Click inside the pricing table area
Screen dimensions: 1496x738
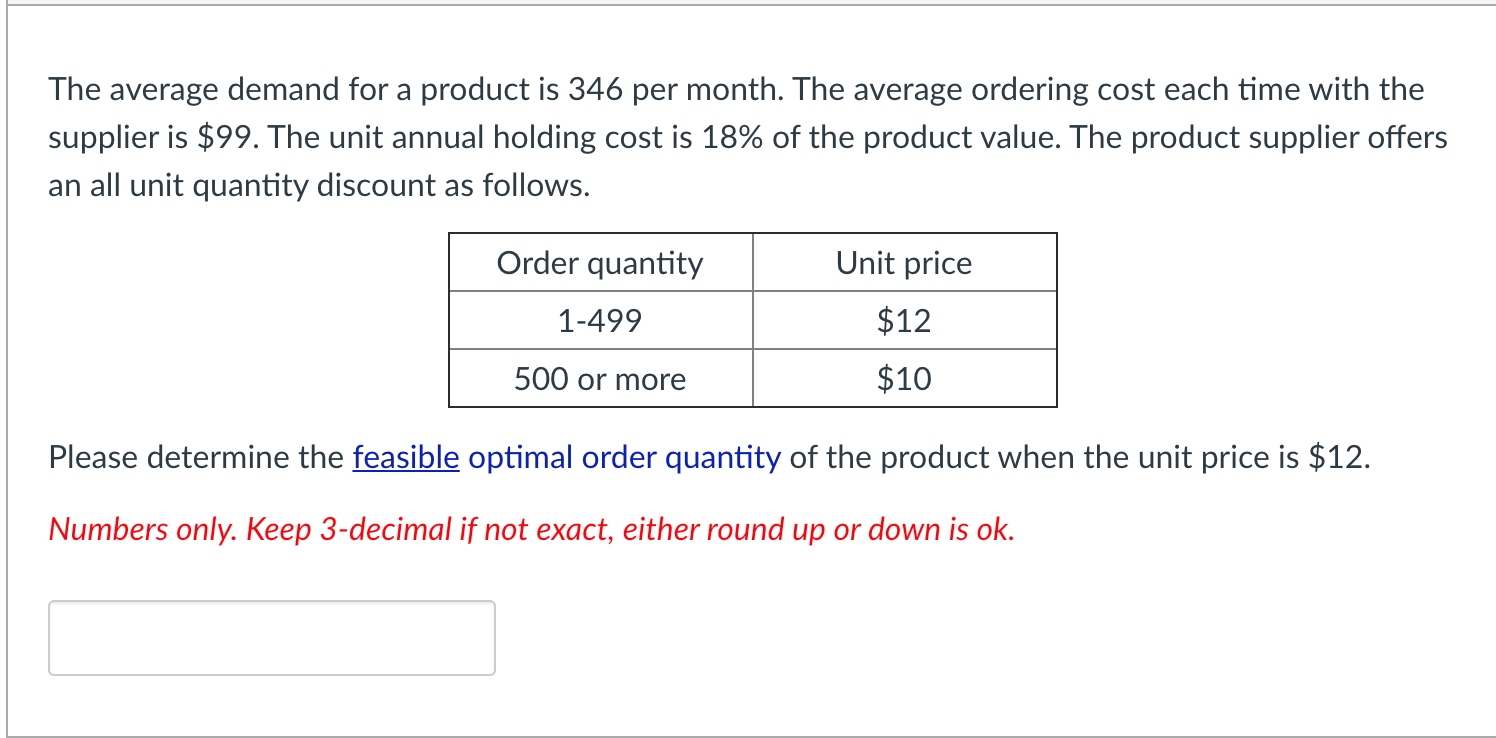point(752,320)
